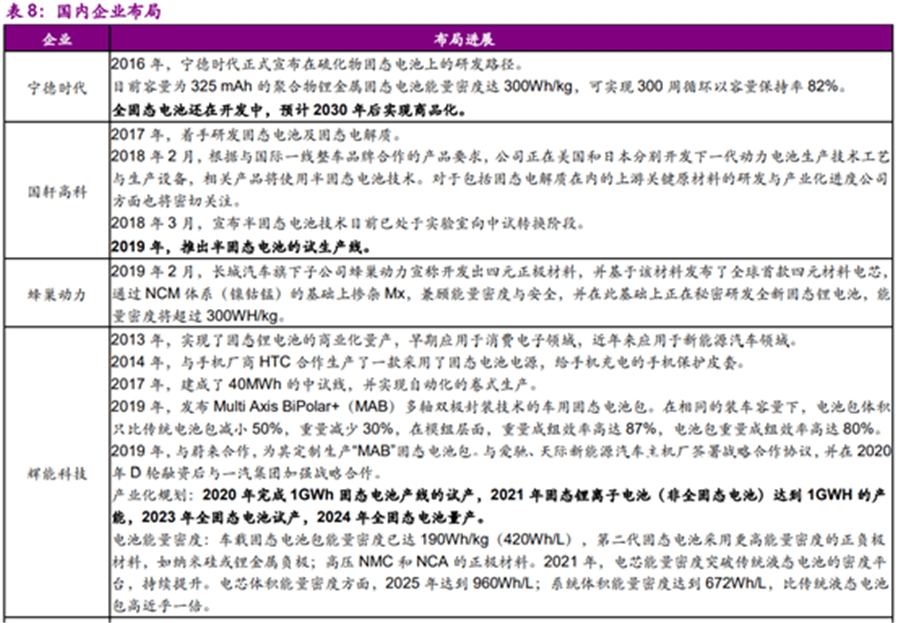Click the line '与生产设备，相关产品将使用半固态电池技术'
Screen dimensions: 900x623
500,179
